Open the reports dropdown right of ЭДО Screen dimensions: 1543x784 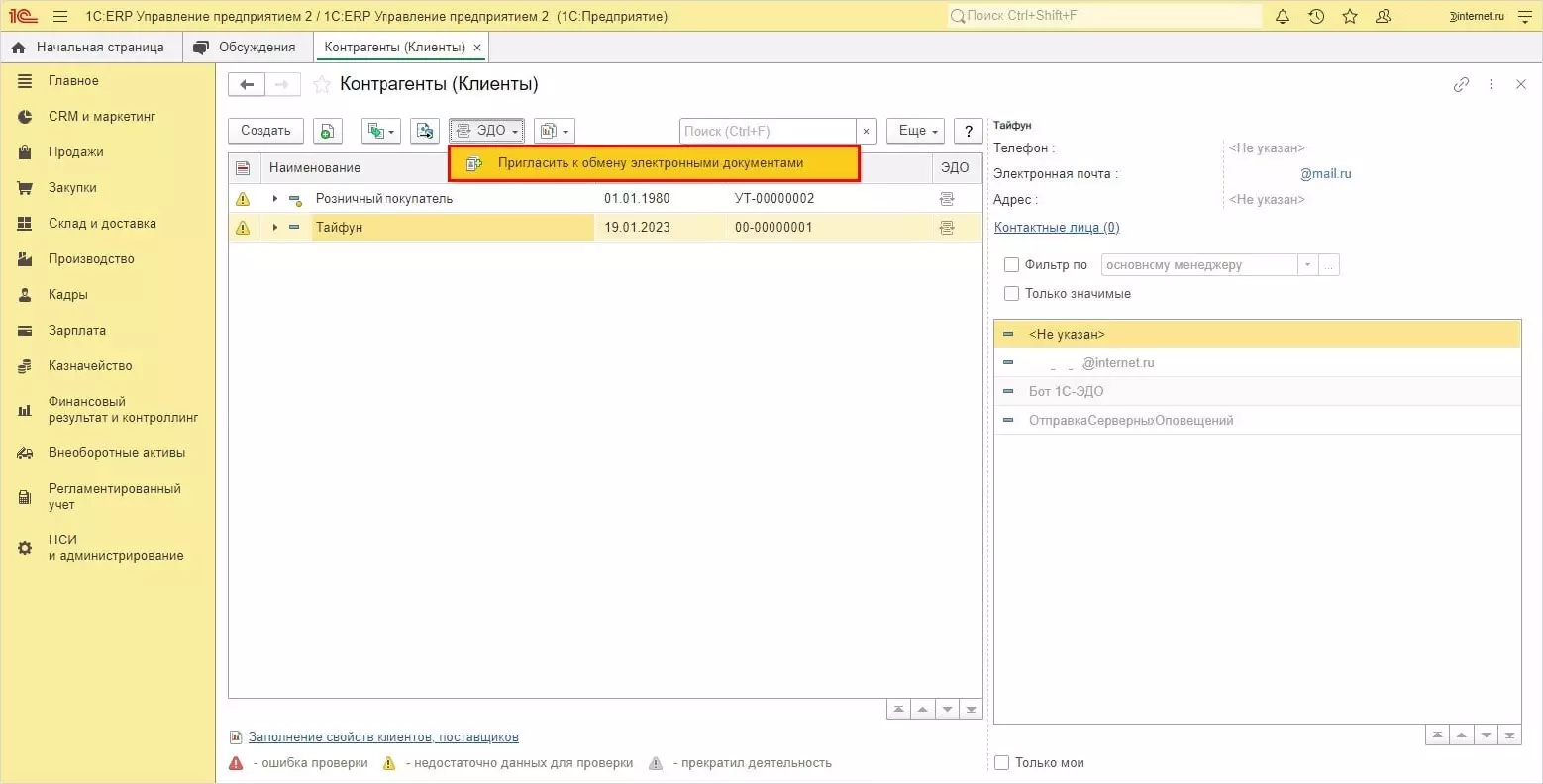555,131
